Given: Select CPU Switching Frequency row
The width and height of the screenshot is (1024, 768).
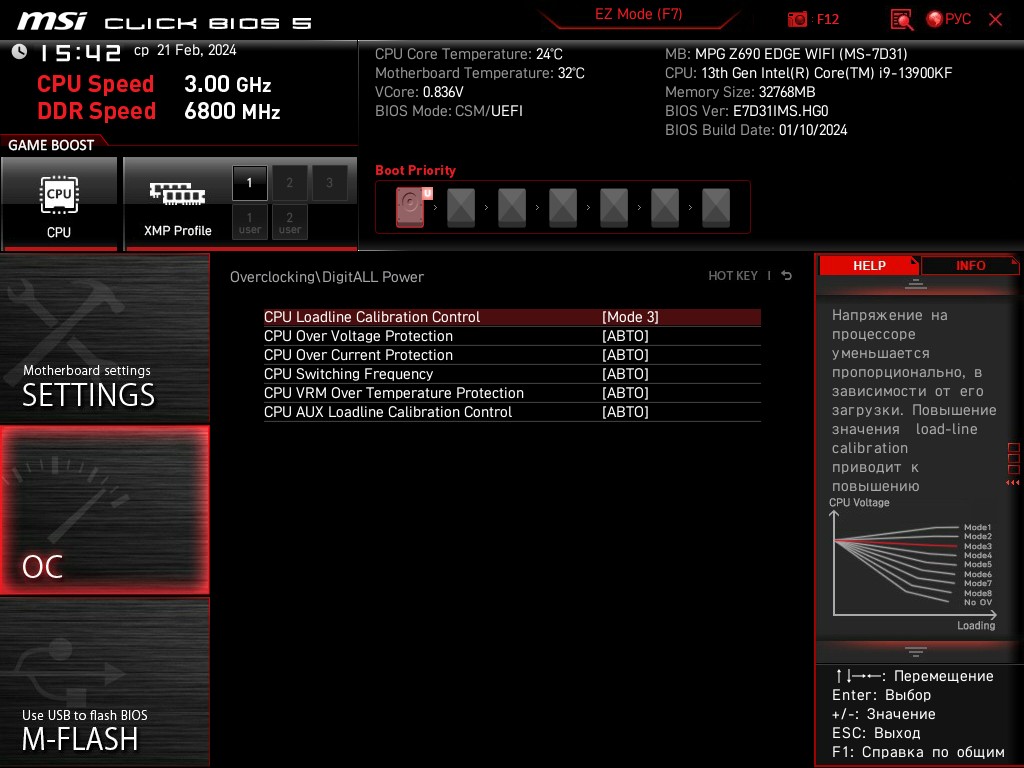Looking at the screenshot, I should [512, 374].
